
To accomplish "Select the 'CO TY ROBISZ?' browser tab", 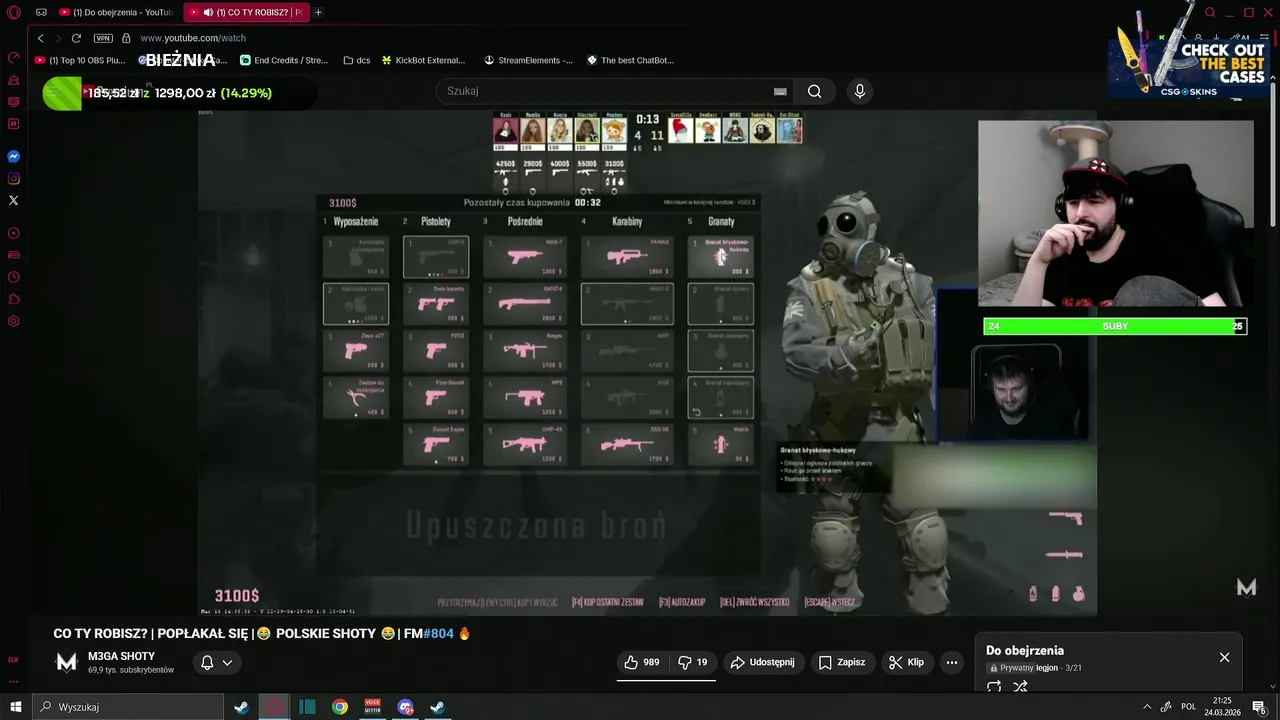I will click(246, 12).
